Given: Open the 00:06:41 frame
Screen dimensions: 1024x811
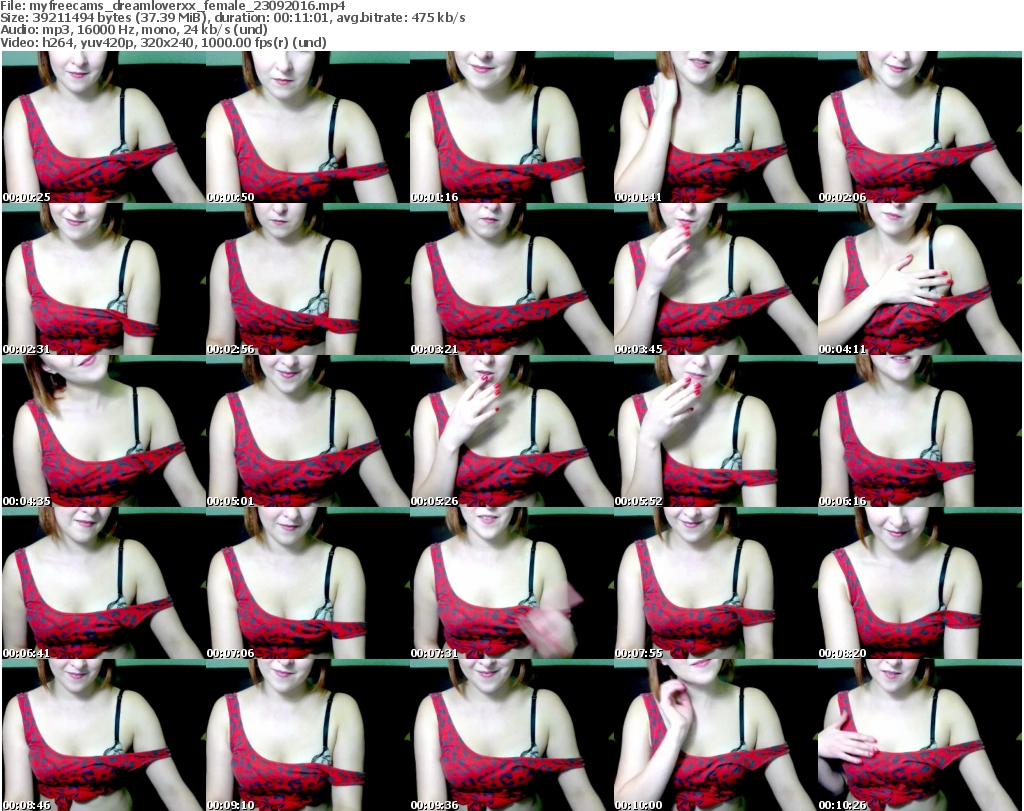Looking at the screenshot, I should coord(103,584).
